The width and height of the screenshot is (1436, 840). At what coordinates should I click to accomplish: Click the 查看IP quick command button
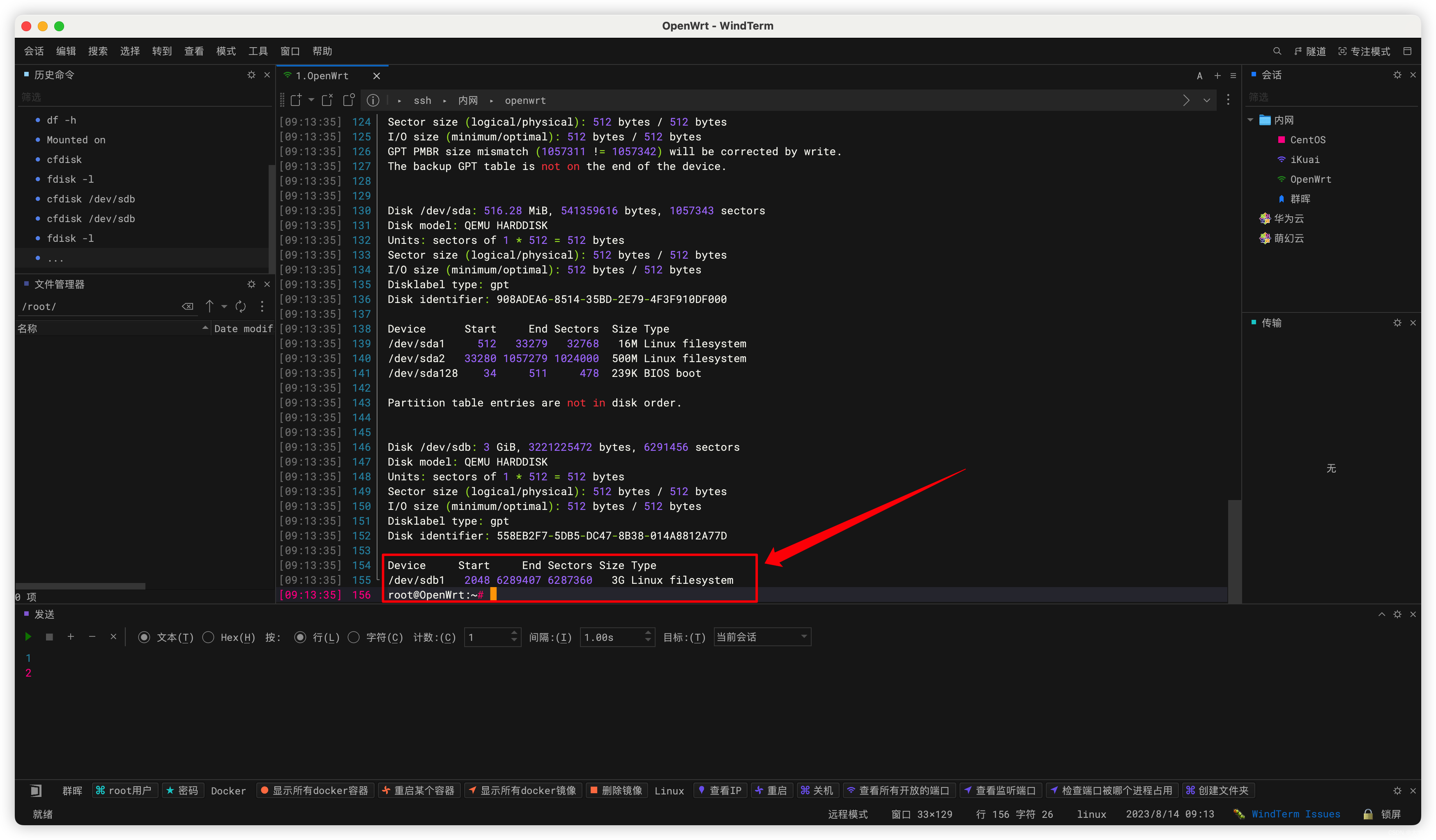pos(720,790)
